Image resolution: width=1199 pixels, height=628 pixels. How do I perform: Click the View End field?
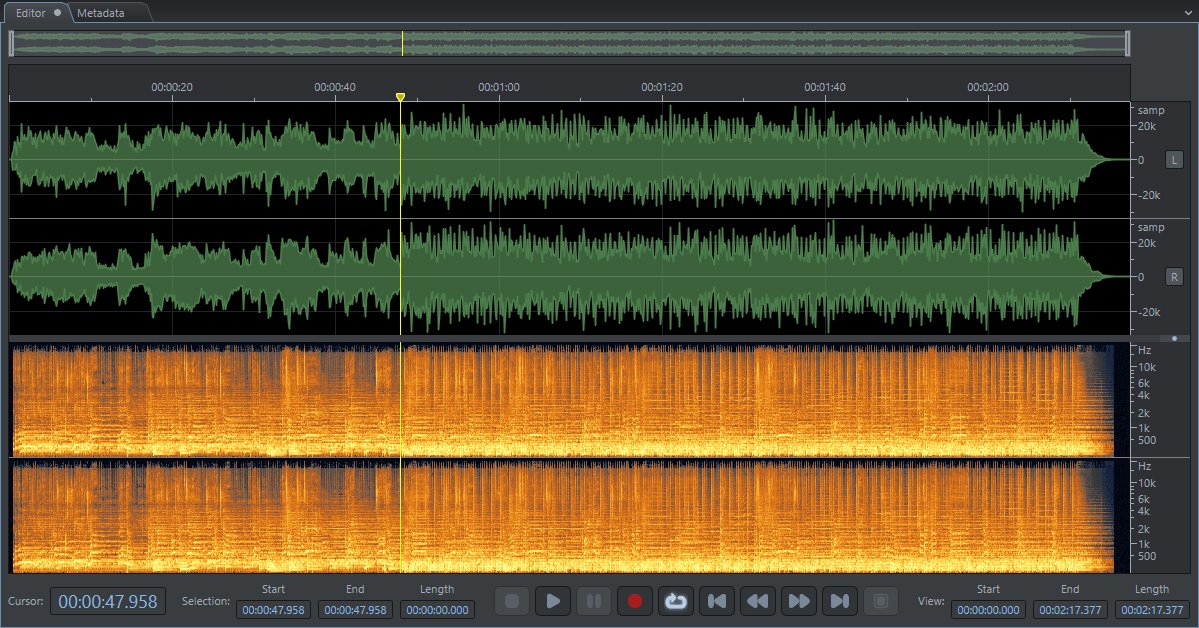[1070, 610]
